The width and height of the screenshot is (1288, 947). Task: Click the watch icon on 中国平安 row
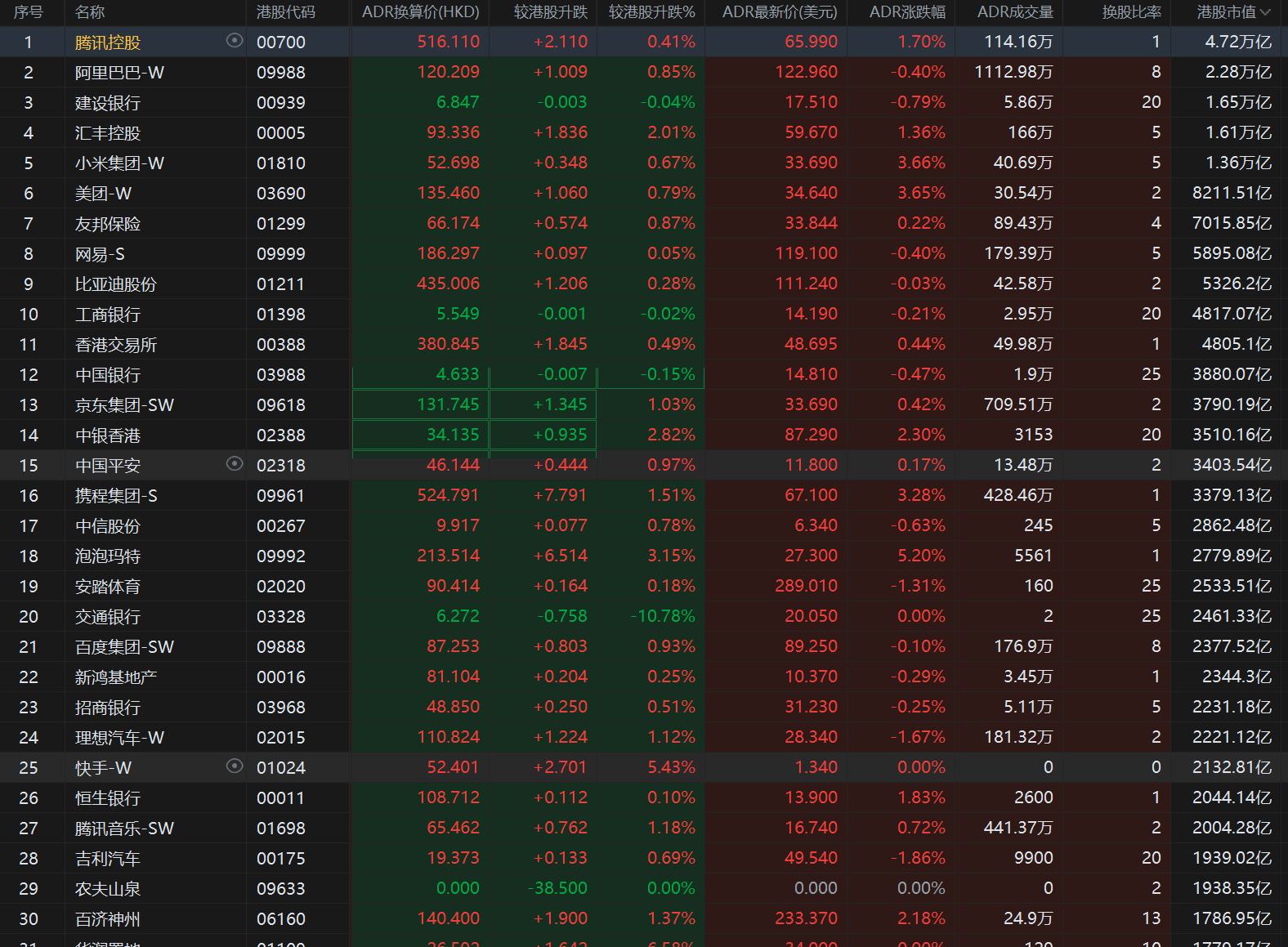[235, 463]
